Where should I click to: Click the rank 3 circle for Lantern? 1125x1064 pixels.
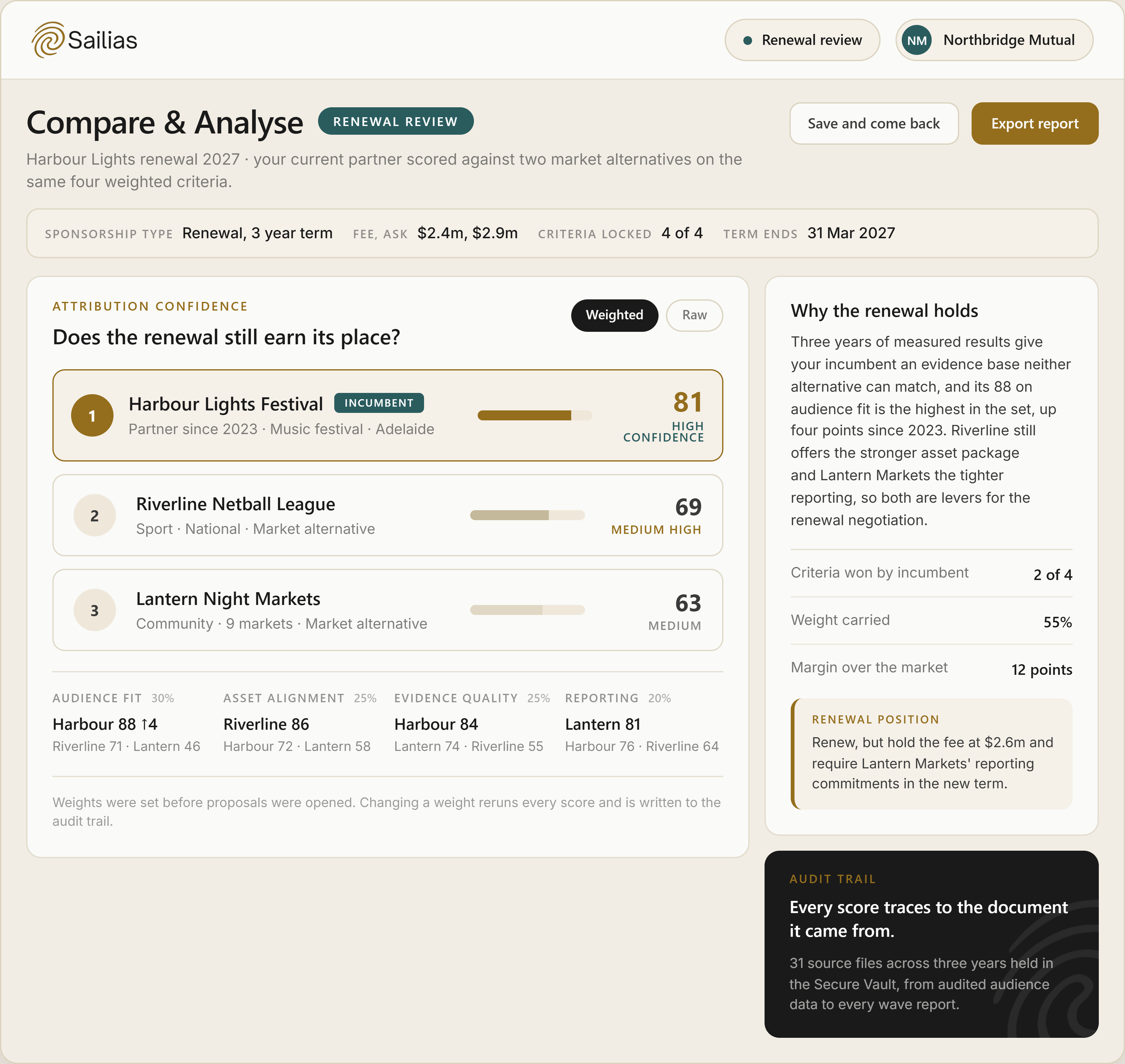(95, 610)
